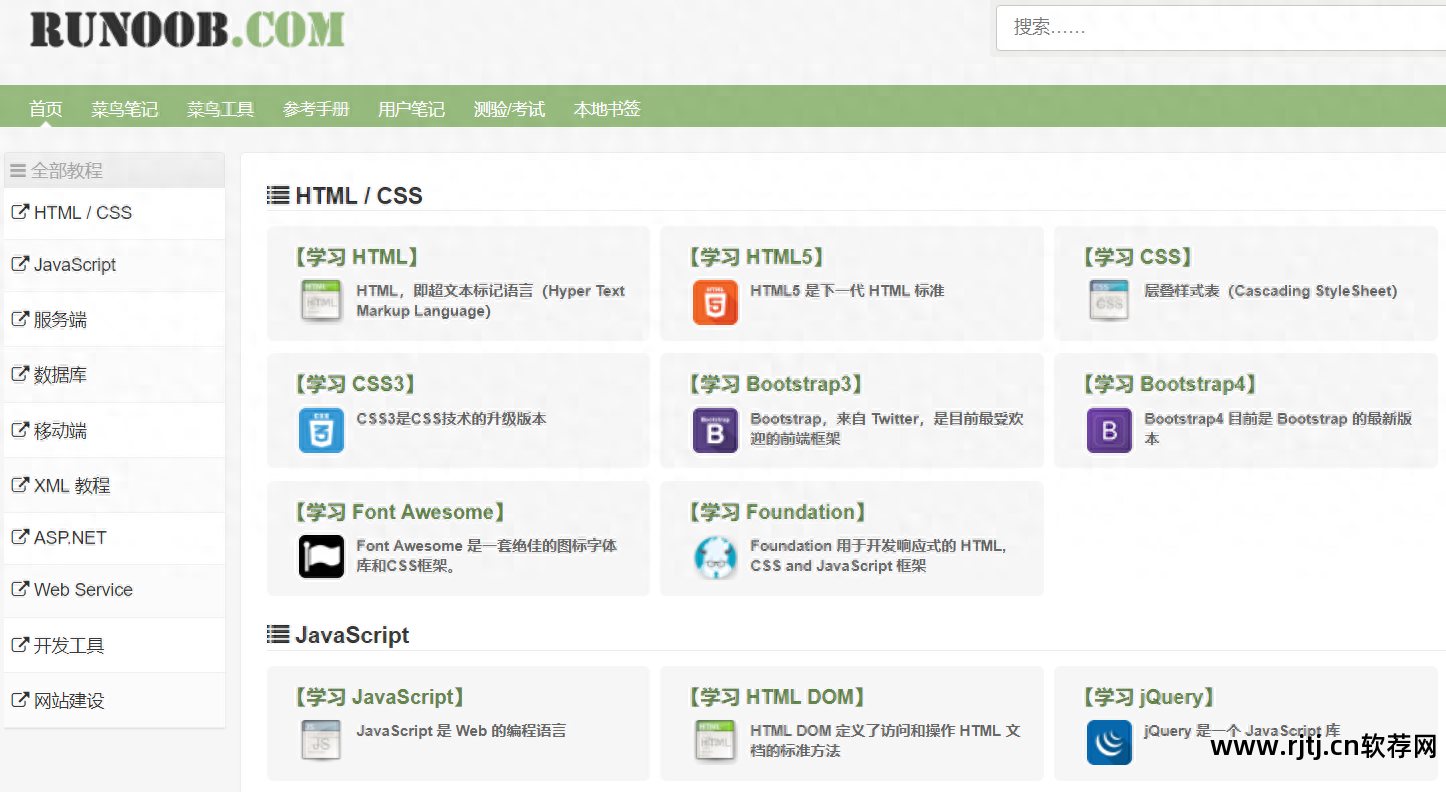Open the 菜鸟笔记 navigation tab
The width and height of the screenshot is (1446, 792).
coord(124,109)
